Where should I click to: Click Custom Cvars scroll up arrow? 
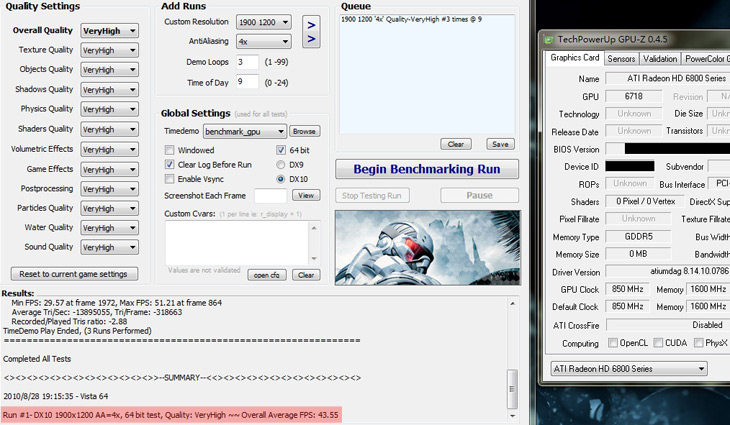pyautogui.click(x=314, y=228)
